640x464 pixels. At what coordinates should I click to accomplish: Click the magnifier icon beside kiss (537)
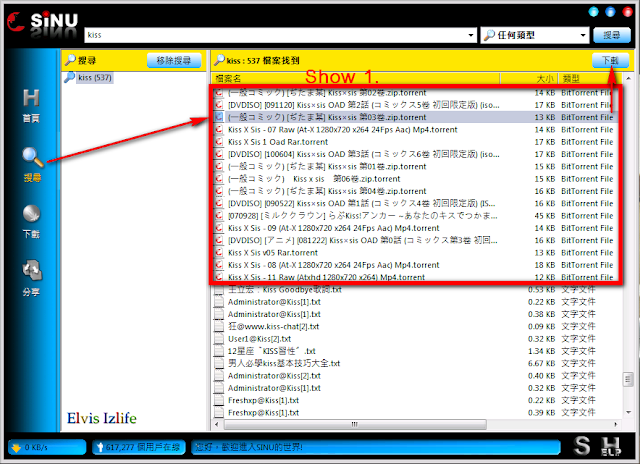[x=70, y=77]
